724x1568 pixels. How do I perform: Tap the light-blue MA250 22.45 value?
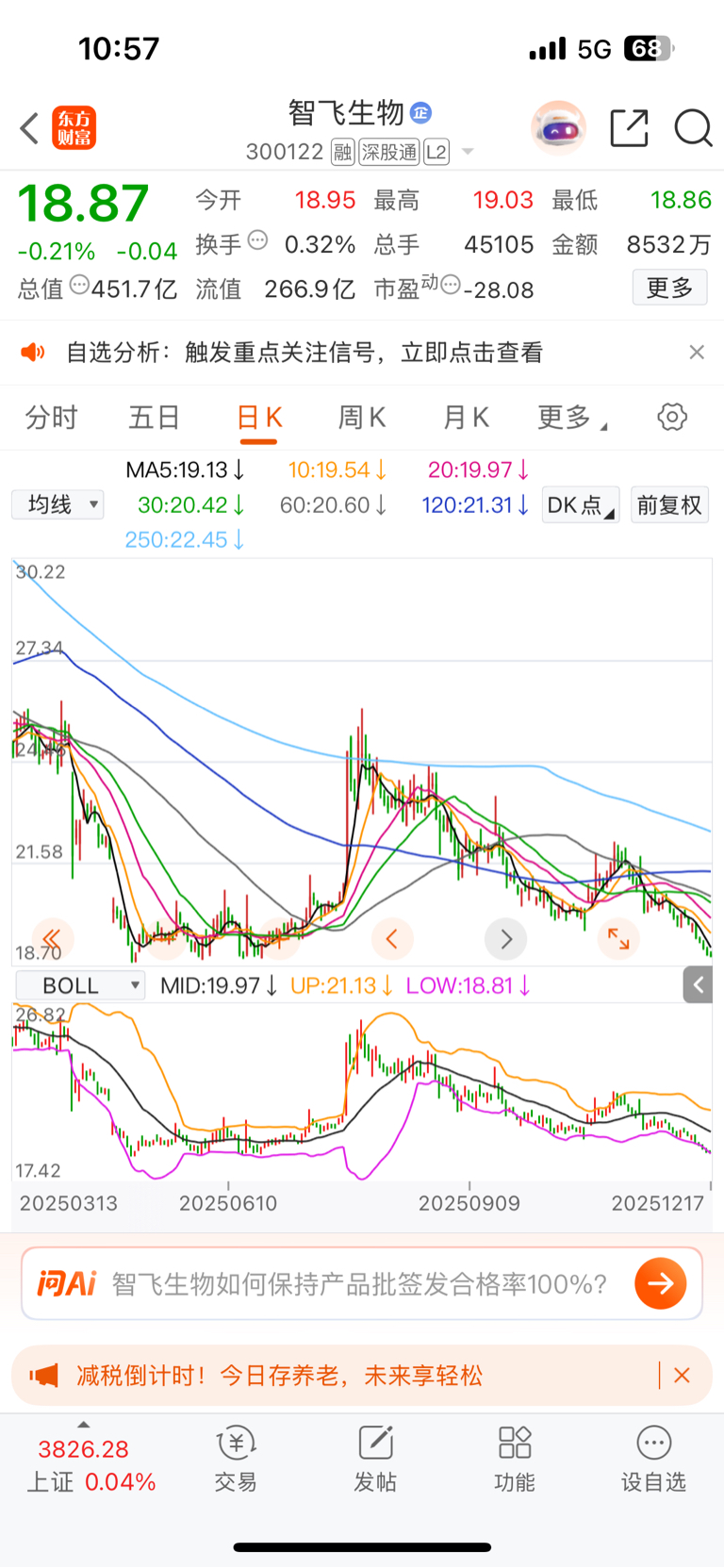click(185, 540)
